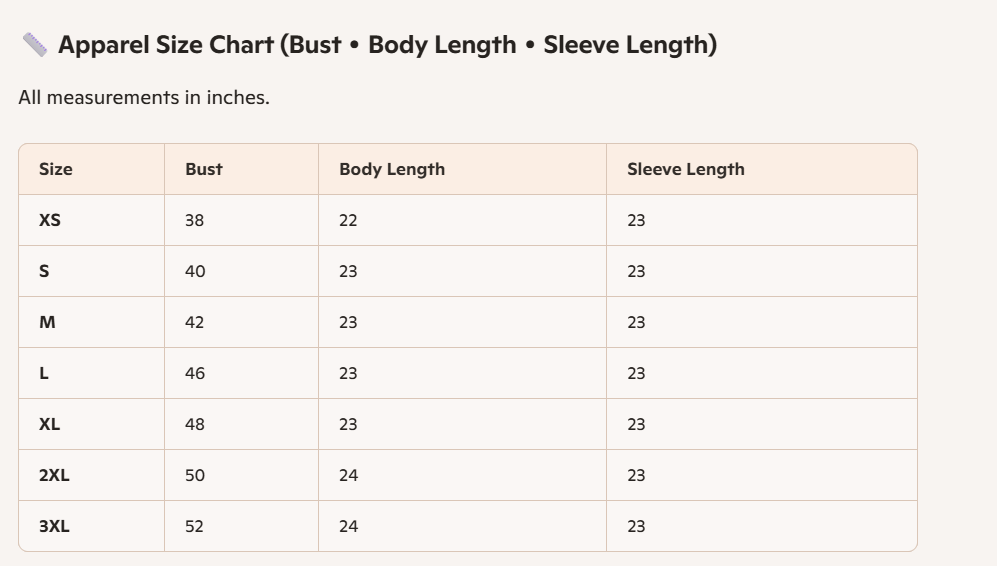
Task: Select the bust value 46 for L
Action: point(195,373)
